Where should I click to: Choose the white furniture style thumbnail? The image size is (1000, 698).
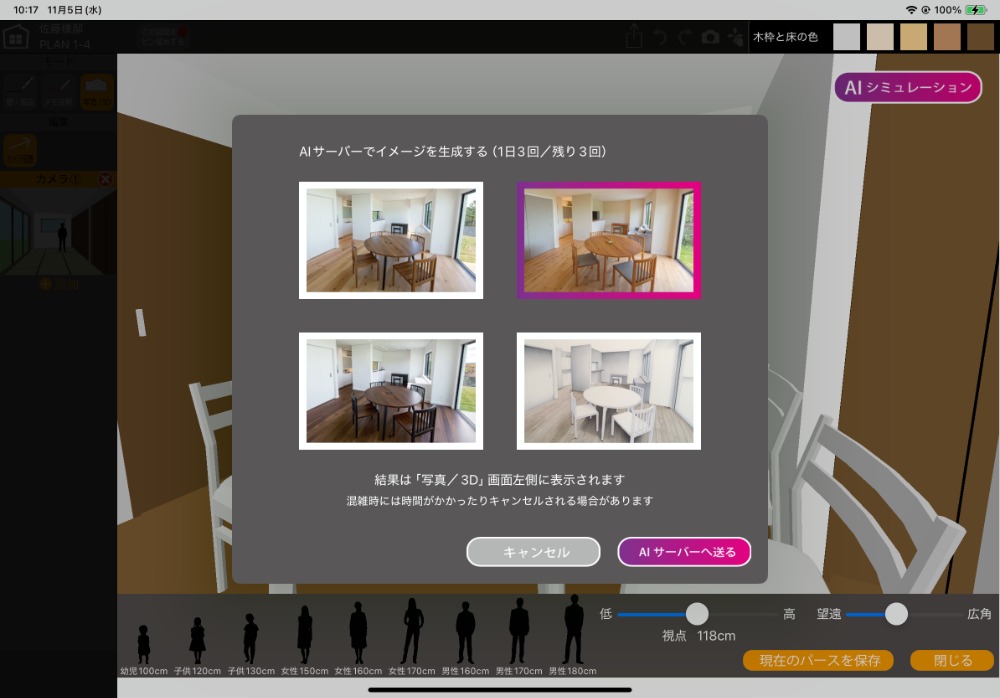[x=608, y=391]
